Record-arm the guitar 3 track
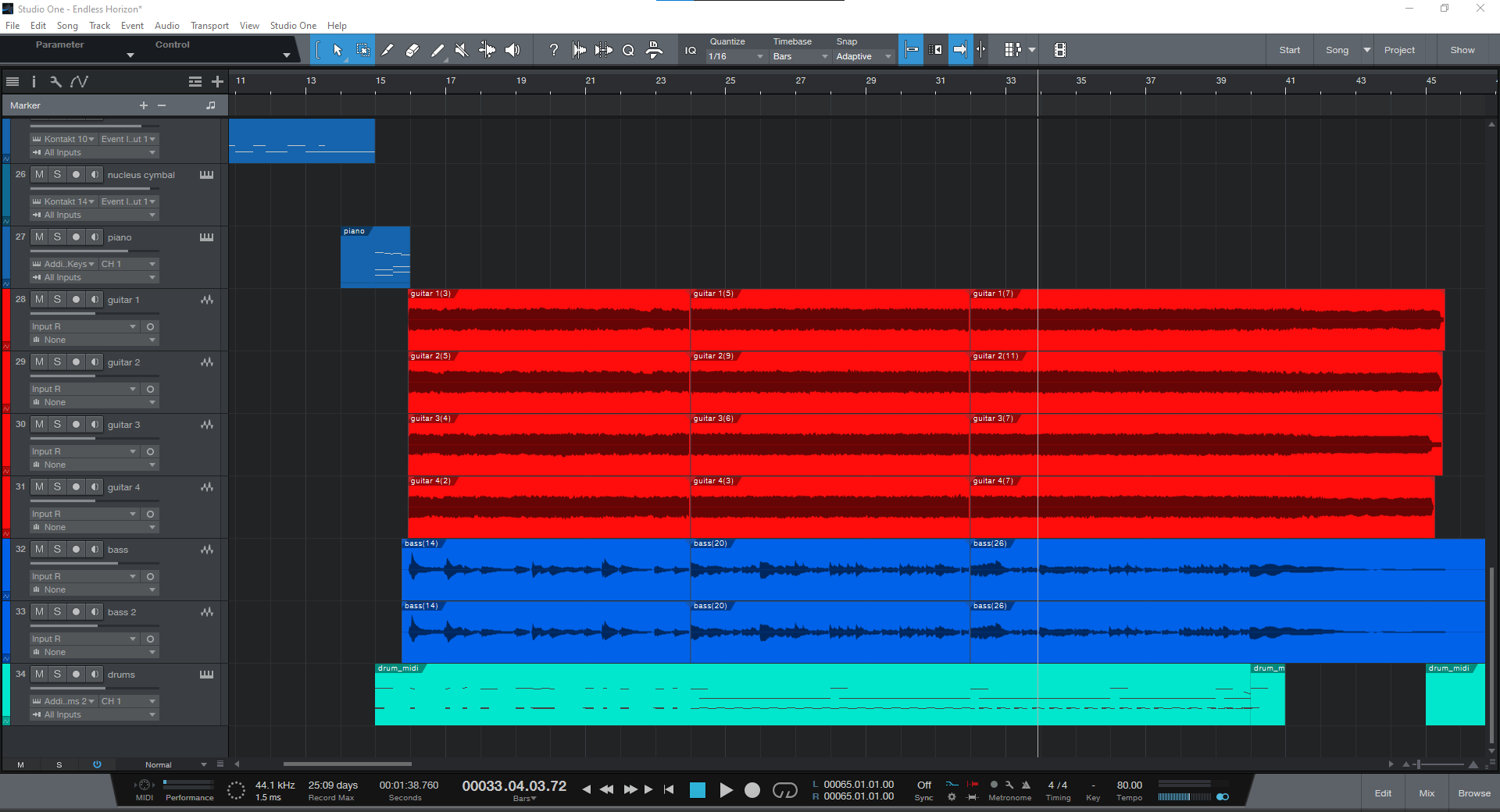The image size is (1500, 812). tap(76, 424)
